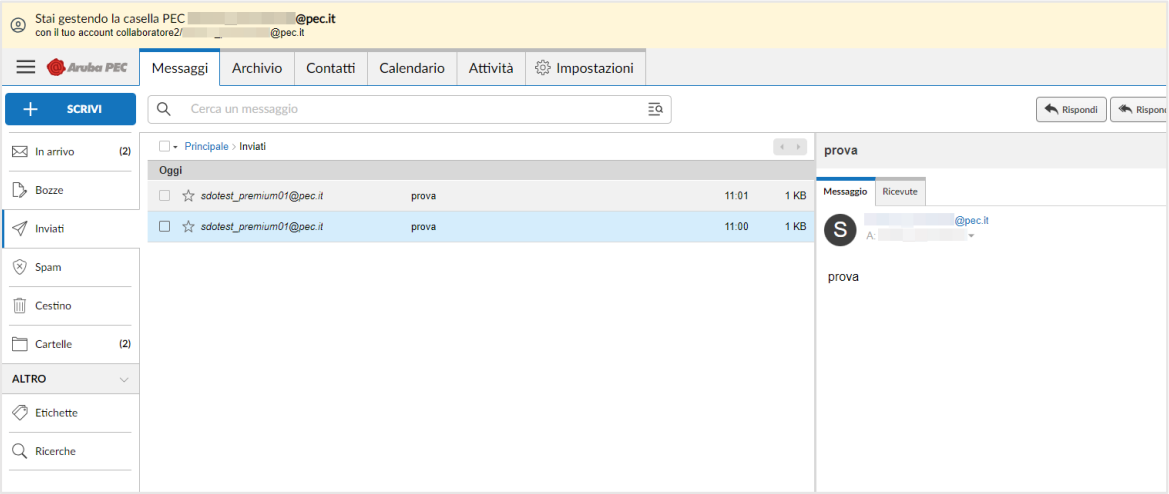Click the Cerca un messaggio field

click(410, 109)
